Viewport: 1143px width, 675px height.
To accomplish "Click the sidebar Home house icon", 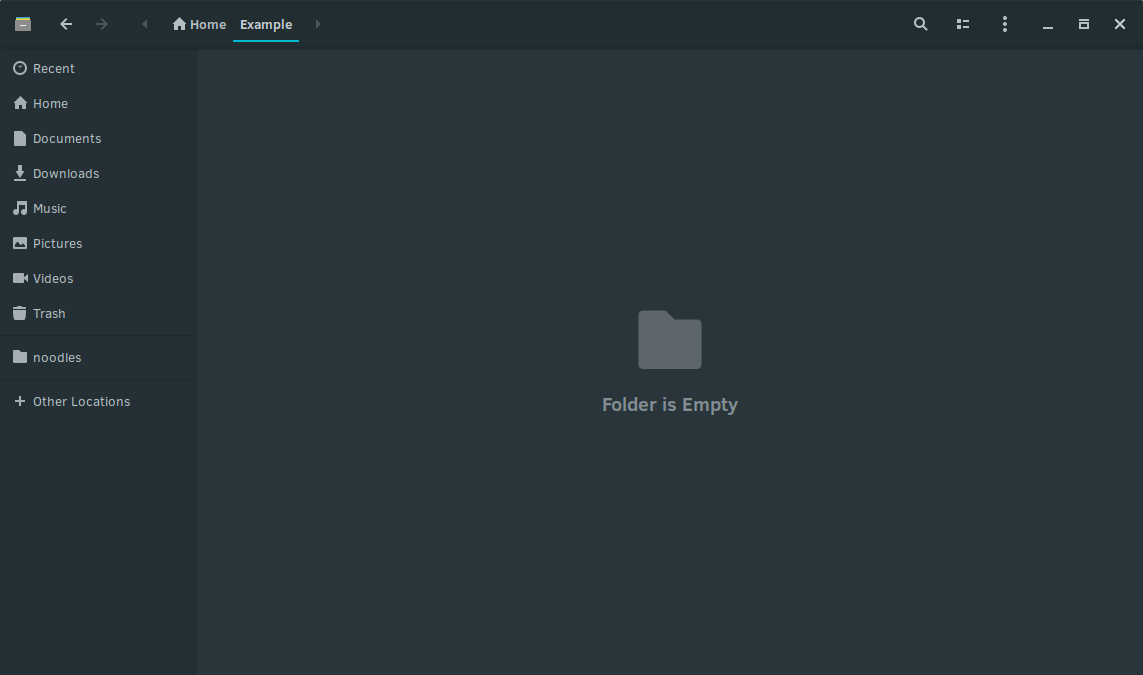I will pyautogui.click(x=20, y=103).
